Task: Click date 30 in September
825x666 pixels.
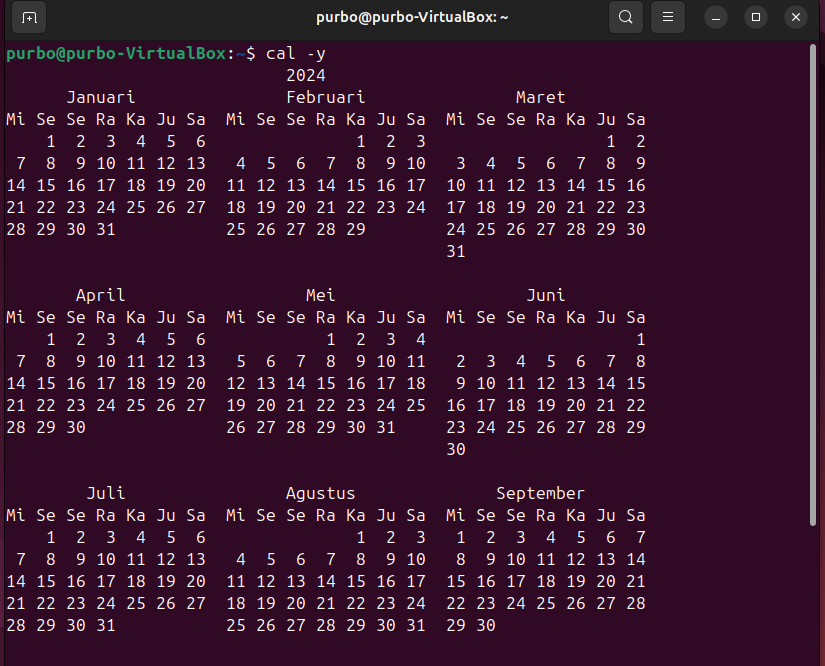Action: tap(486, 625)
